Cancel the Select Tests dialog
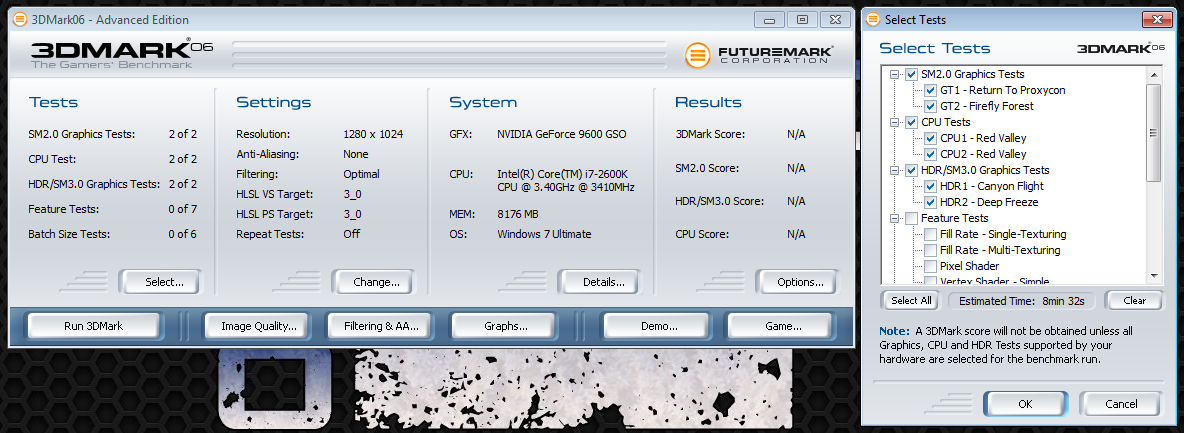This screenshot has height=433, width=1184. tap(1121, 404)
